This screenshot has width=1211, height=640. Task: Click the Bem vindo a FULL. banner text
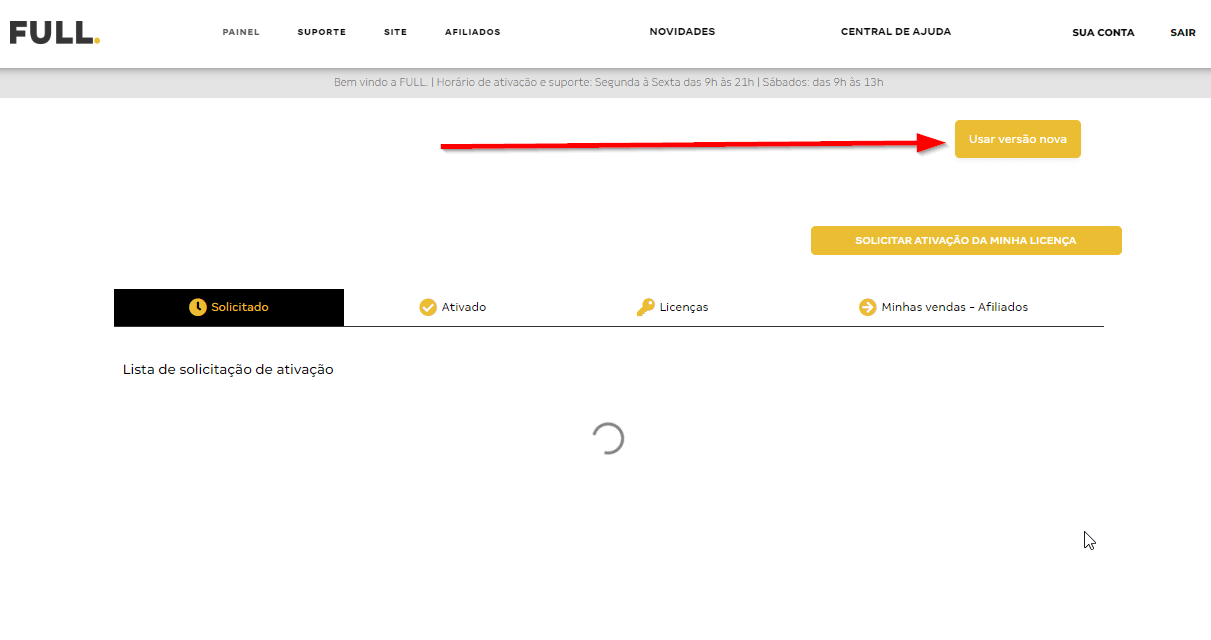click(608, 82)
